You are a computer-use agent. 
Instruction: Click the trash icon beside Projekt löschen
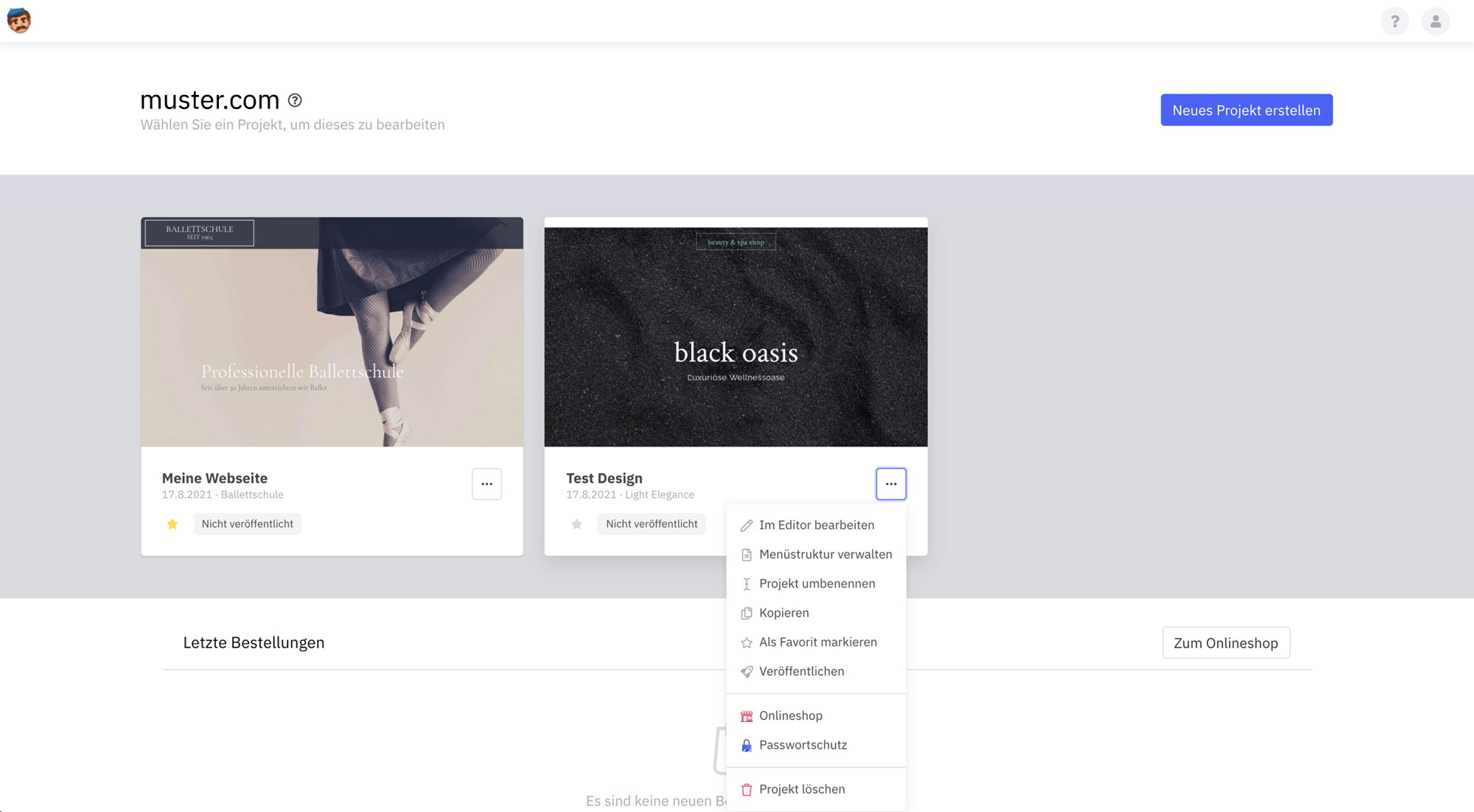point(747,790)
